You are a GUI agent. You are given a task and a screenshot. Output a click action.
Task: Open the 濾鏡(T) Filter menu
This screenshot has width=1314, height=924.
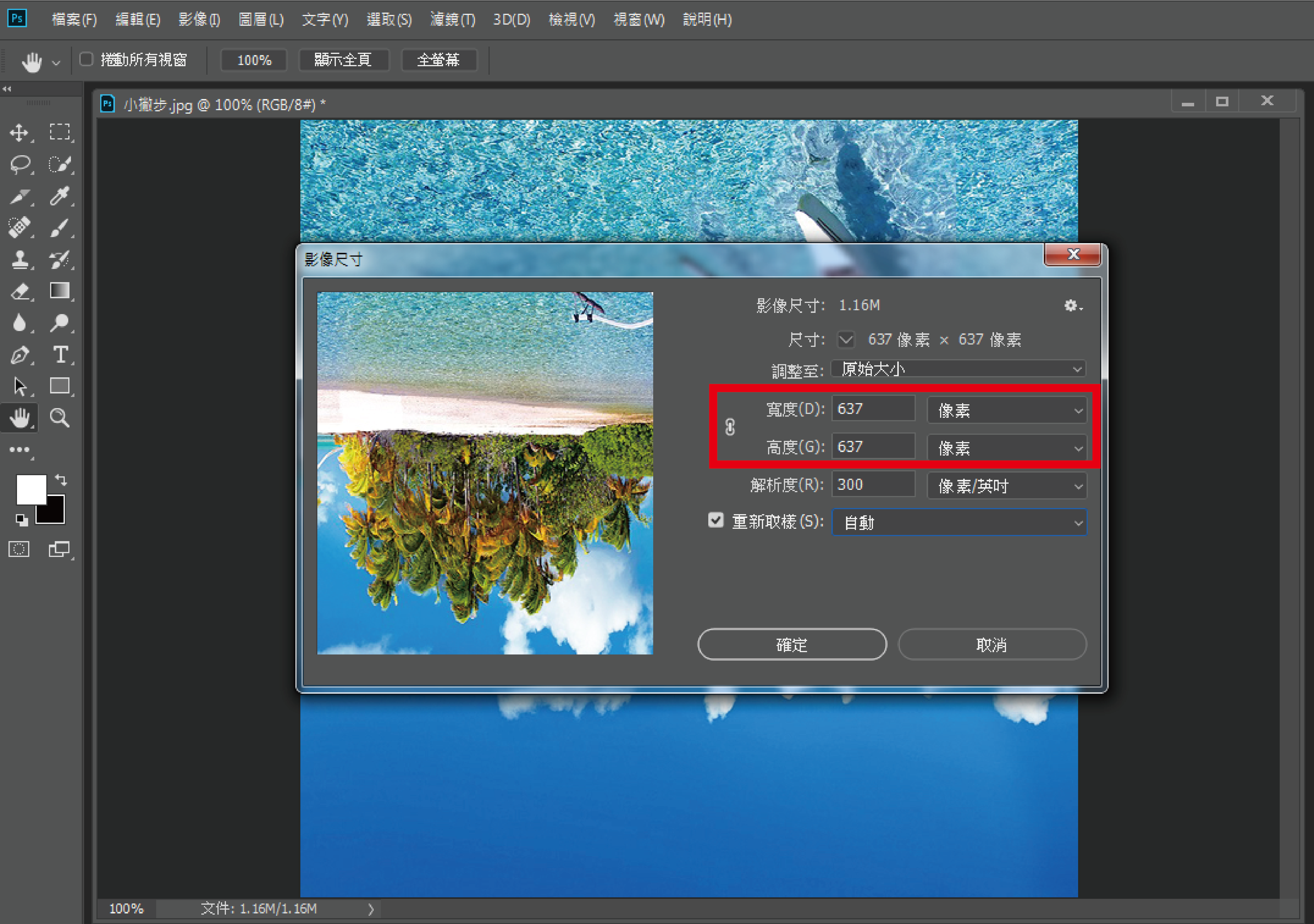coord(453,20)
